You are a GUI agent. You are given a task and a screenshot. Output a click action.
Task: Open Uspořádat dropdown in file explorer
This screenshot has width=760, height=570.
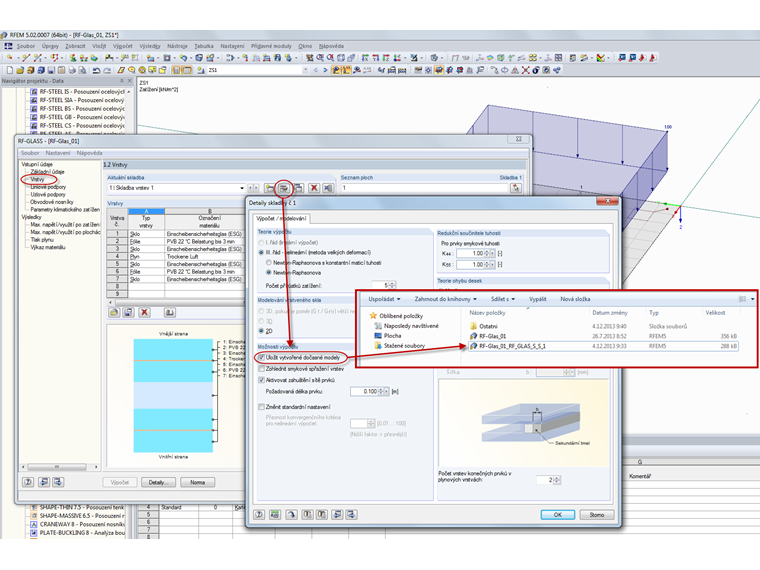point(384,299)
